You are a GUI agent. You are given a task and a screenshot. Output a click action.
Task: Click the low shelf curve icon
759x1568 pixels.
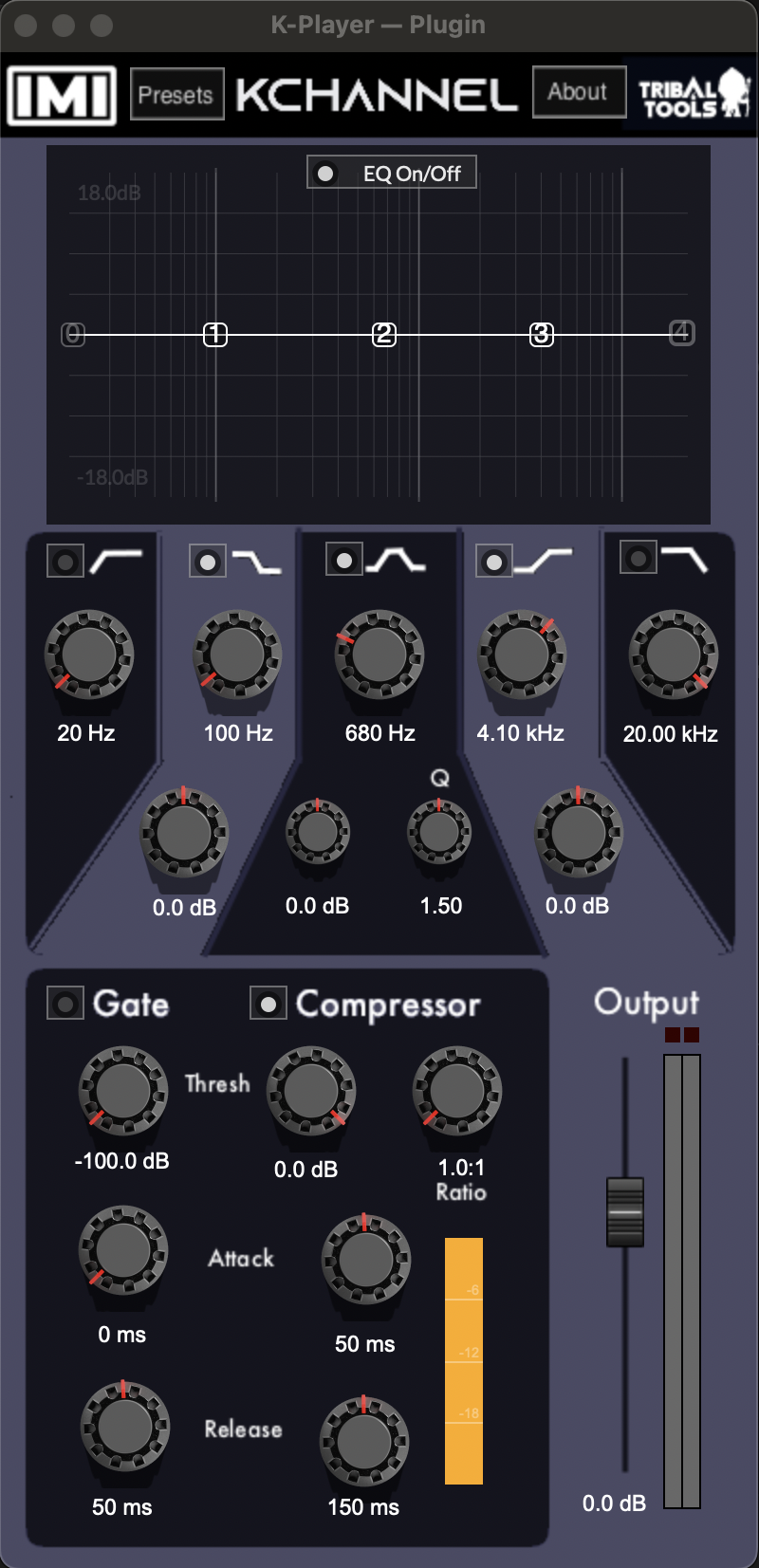coord(256,562)
